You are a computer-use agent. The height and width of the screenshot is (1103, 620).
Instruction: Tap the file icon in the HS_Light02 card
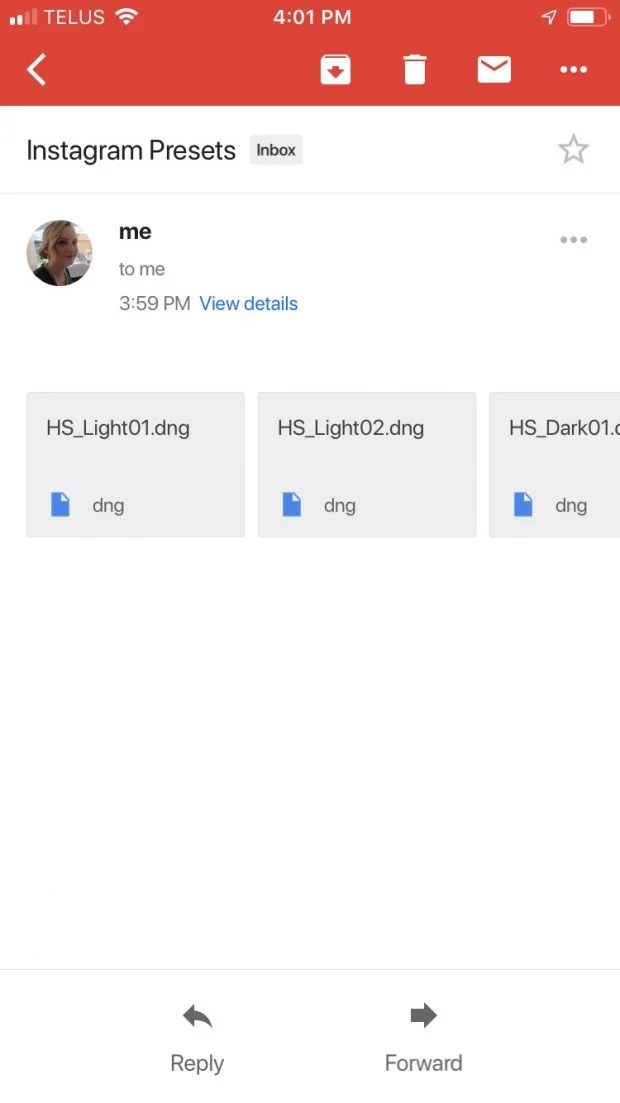pyautogui.click(x=291, y=504)
